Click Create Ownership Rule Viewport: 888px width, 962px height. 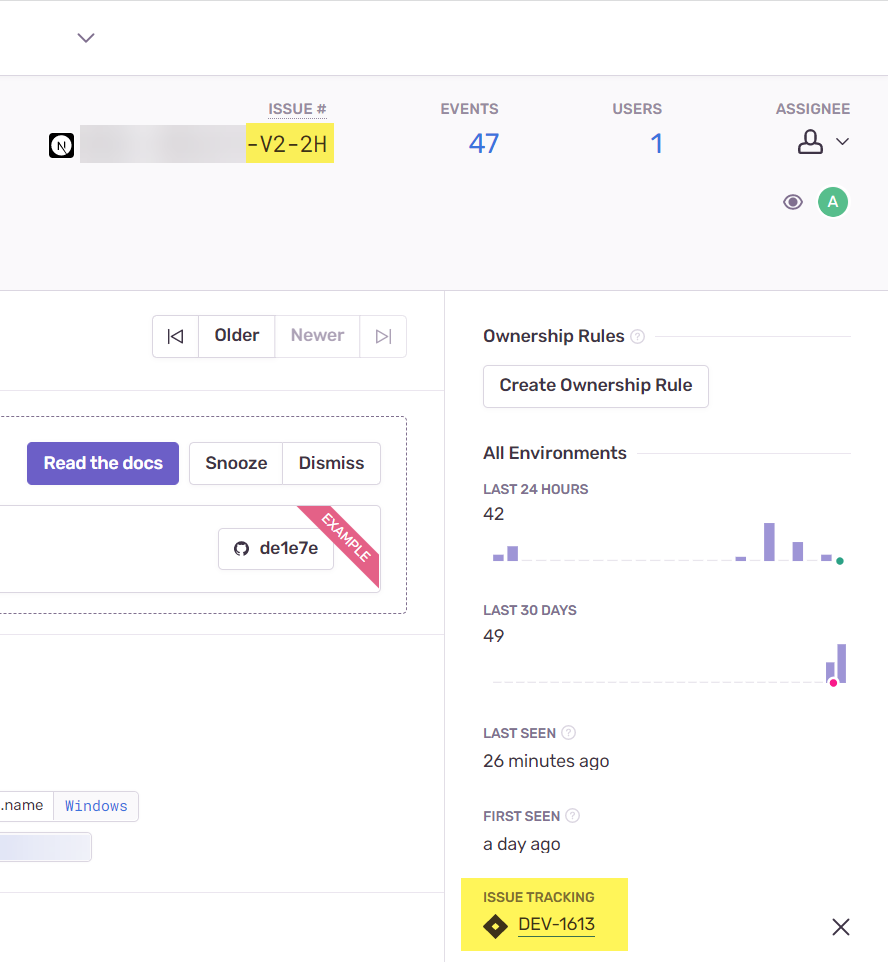tap(596, 386)
